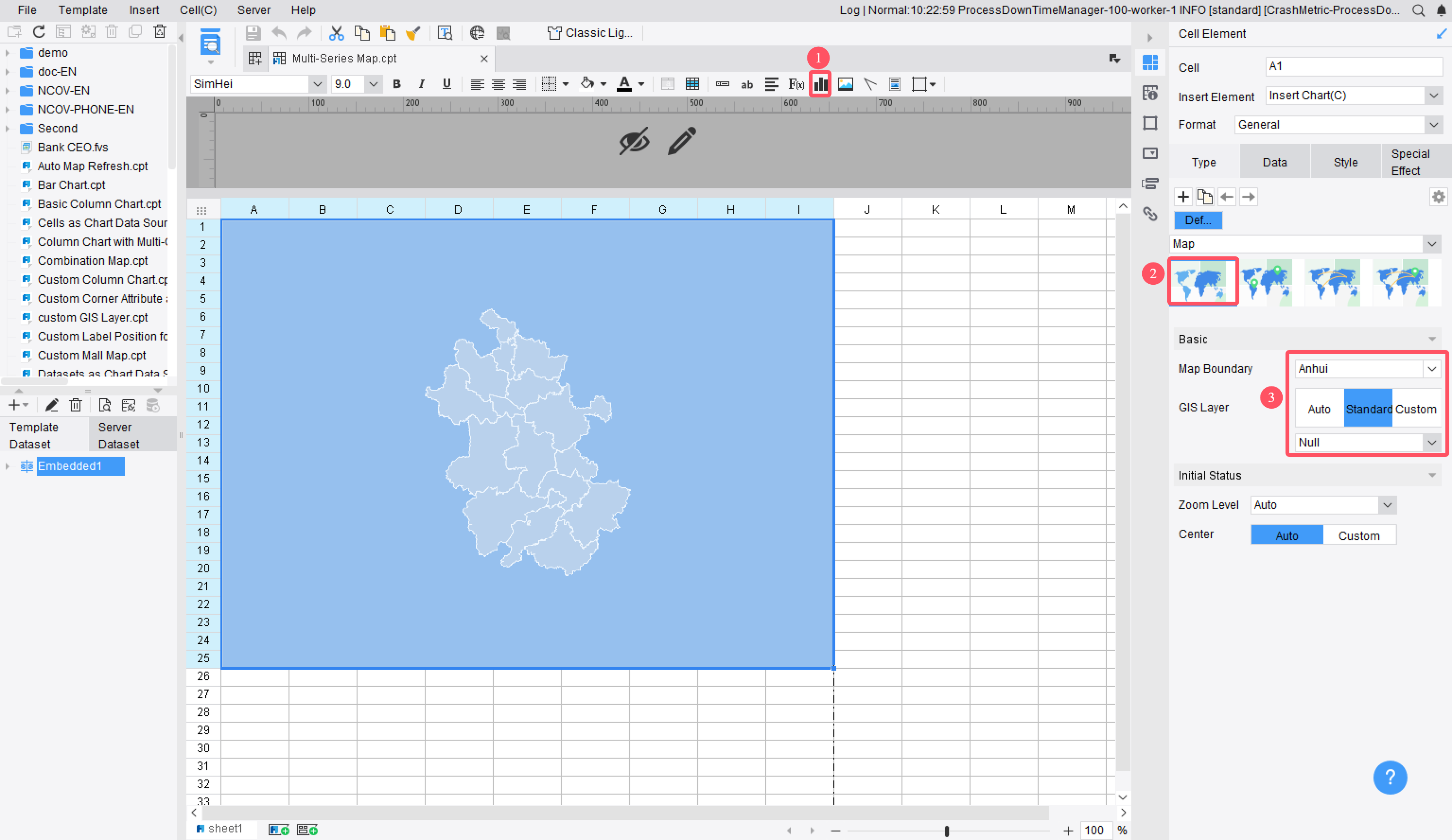Viewport: 1452px width, 840px height.
Task: Click the Def... chart button
Action: [1198, 220]
